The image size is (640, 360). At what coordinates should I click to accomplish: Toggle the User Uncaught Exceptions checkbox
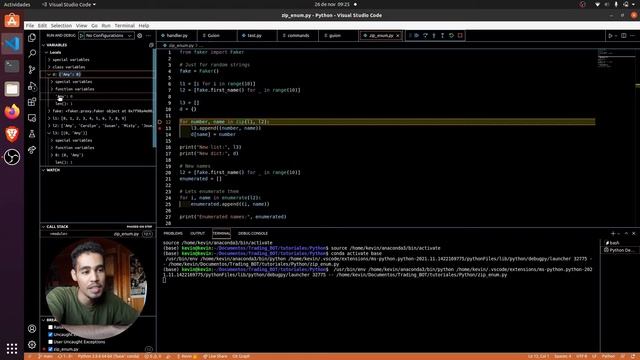pos(51,342)
